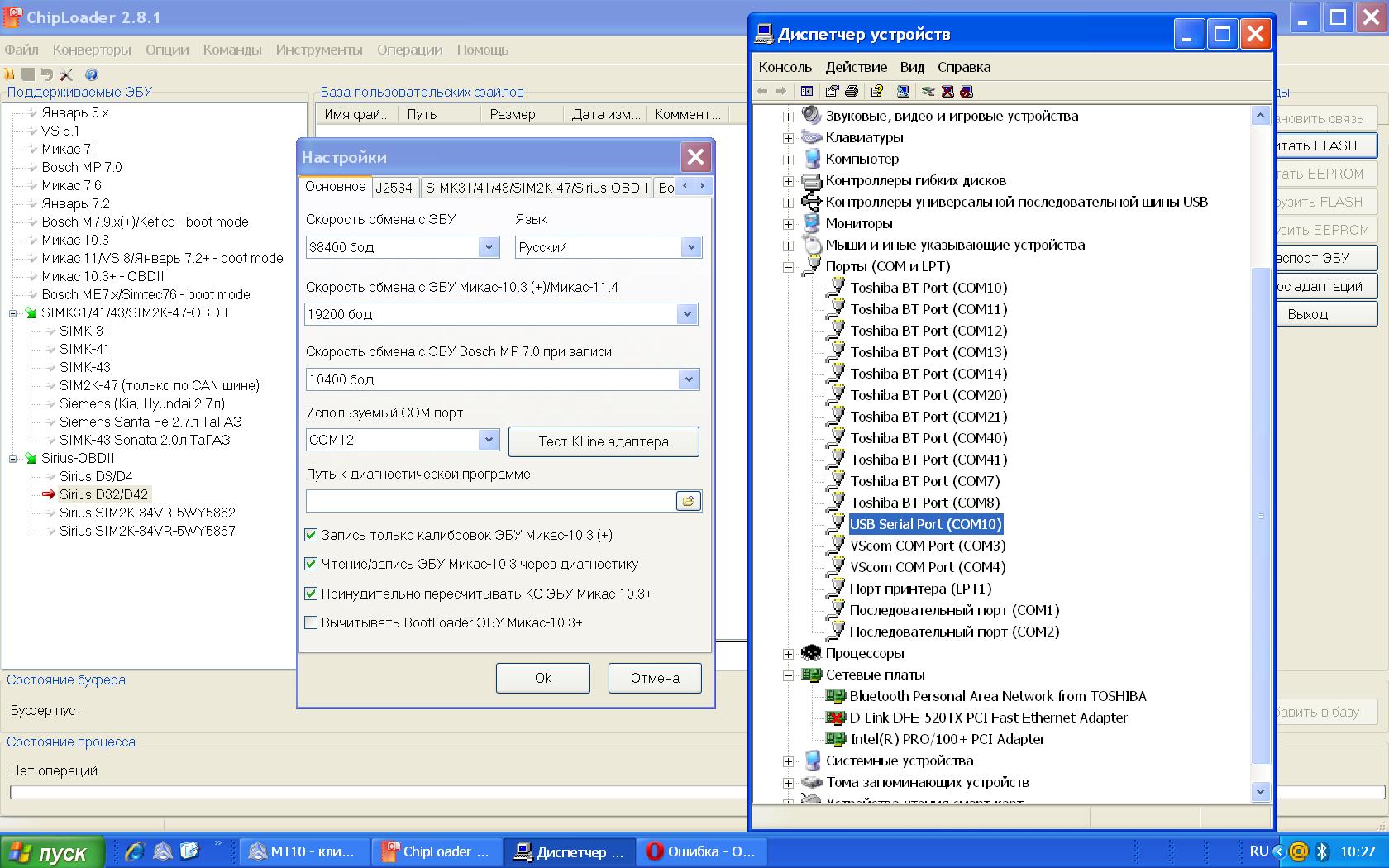Select Bosch MP 7.0 in ECU list
Screen dimensions: 1389x868
[x=82, y=167]
